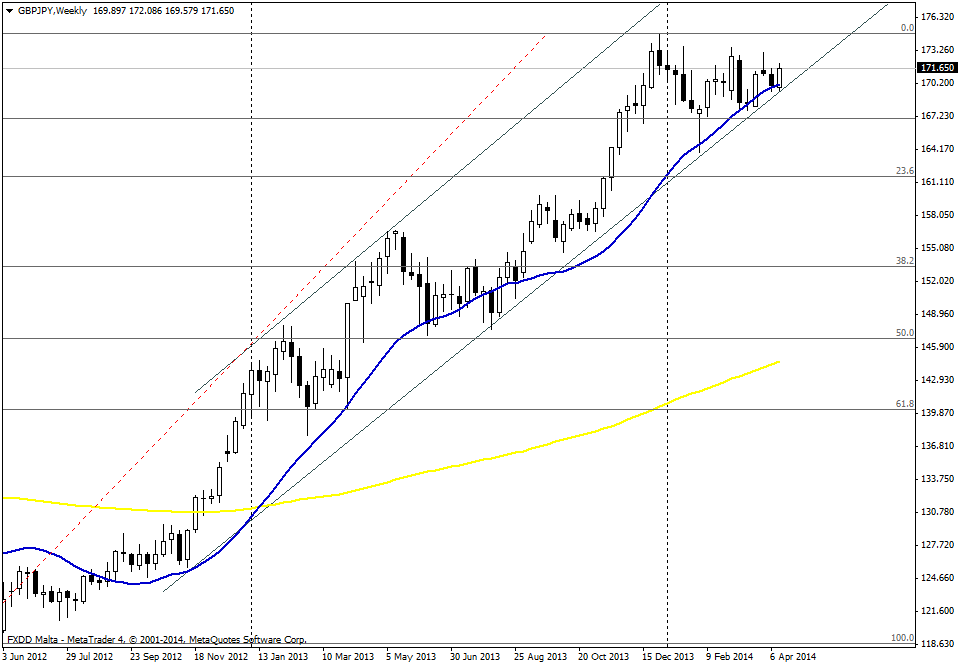Screen dimensions: 958x665
Task: Click the 3 Jun 2012 date label
Action: pos(24,657)
